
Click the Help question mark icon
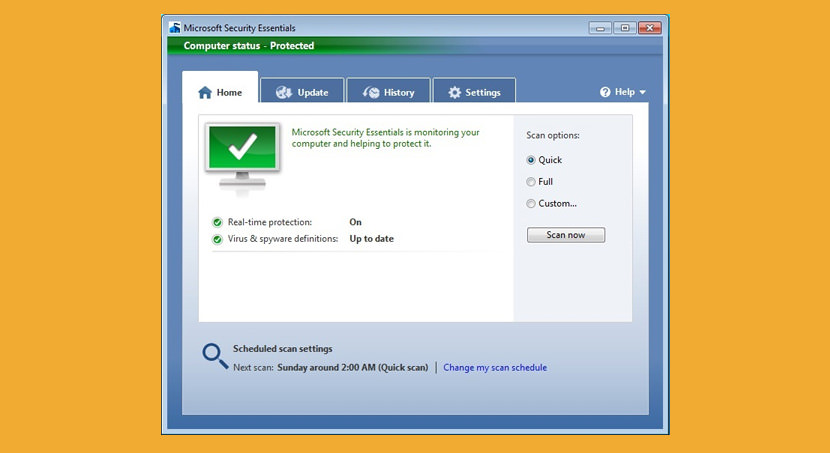[x=605, y=92]
